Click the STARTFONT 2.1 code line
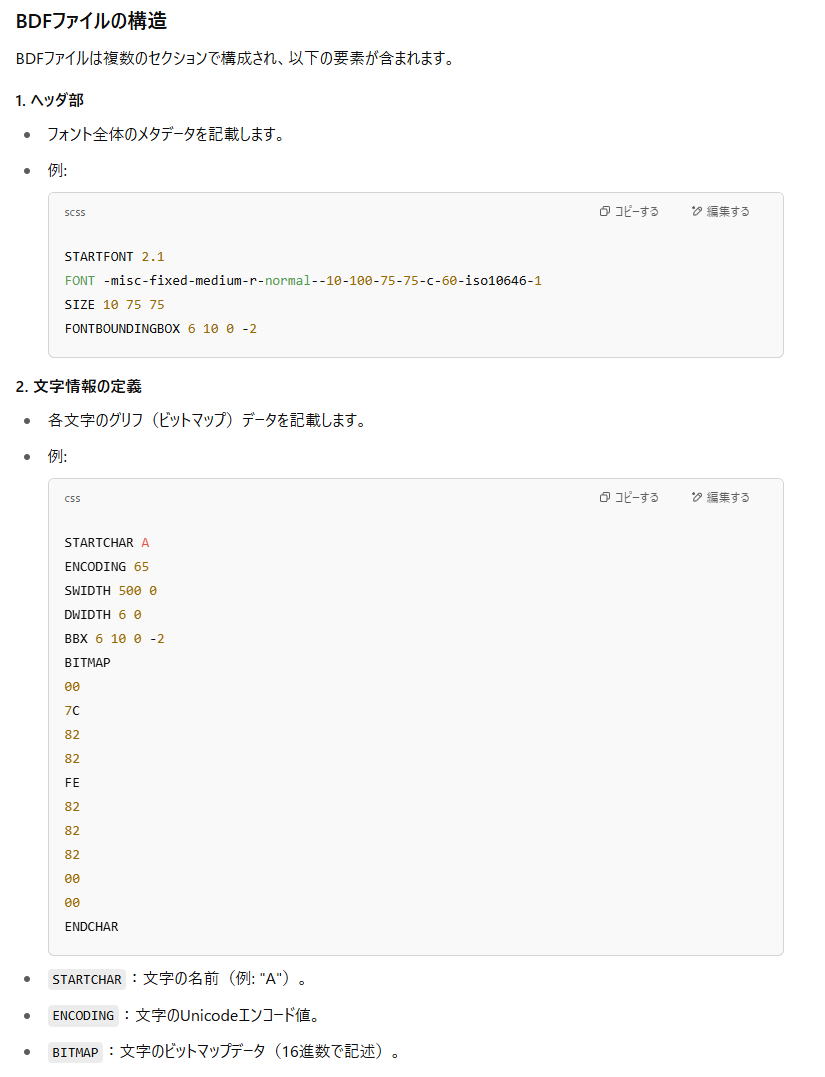This screenshot has height=1077, width=825. click(114, 257)
